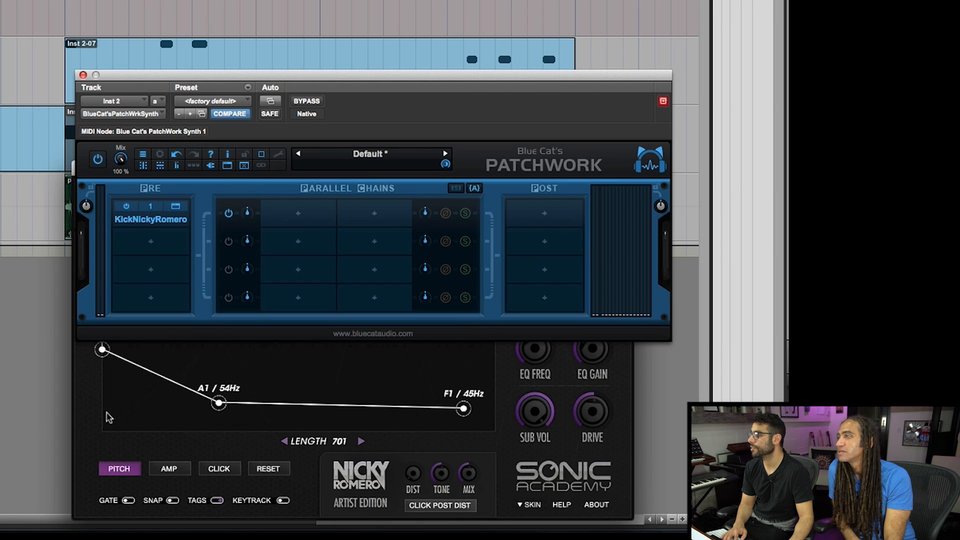The height and width of the screenshot is (540, 960).
Task: Click the Mix knob in PatchWork
Action: pos(121,159)
